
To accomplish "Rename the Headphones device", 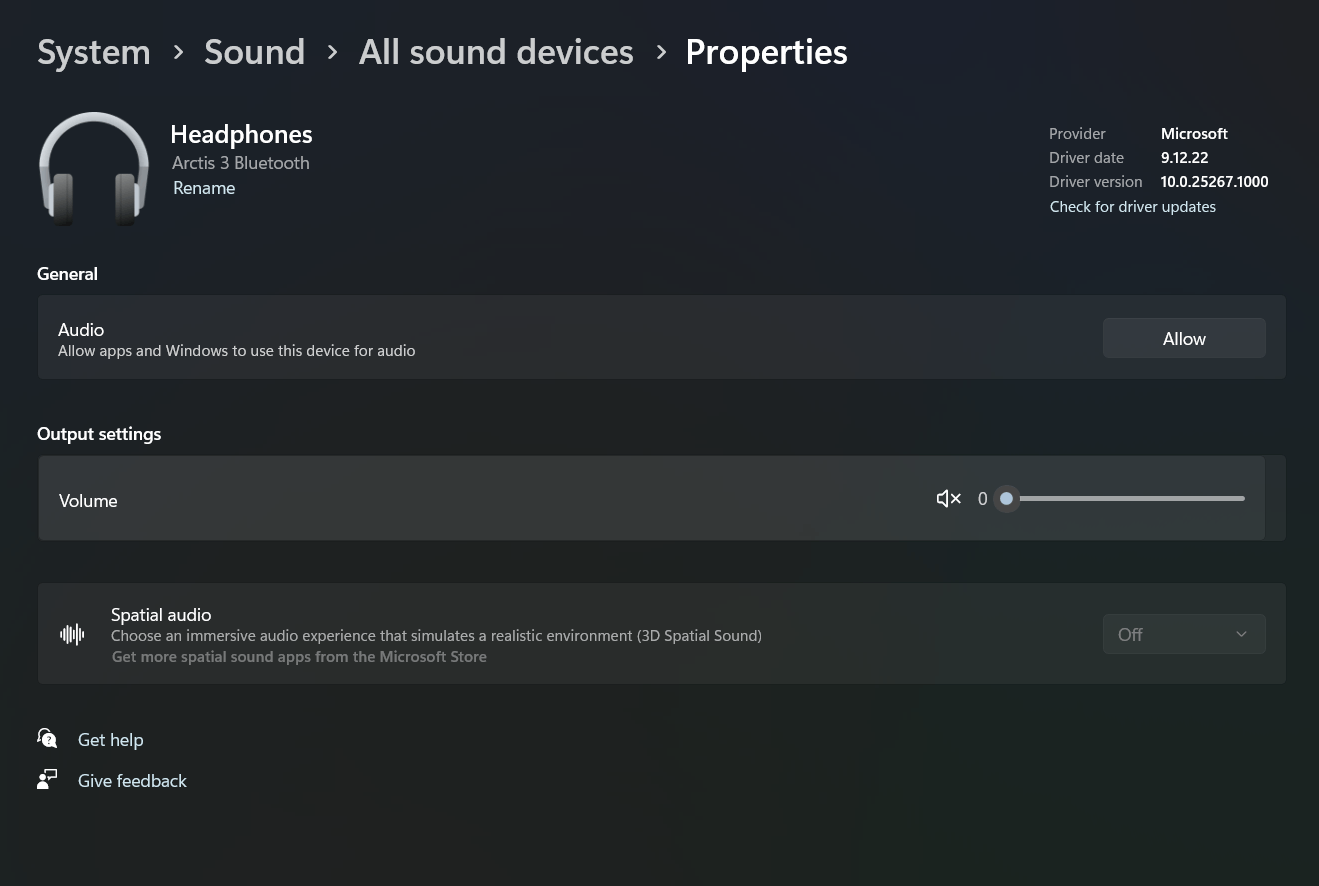I will (204, 188).
